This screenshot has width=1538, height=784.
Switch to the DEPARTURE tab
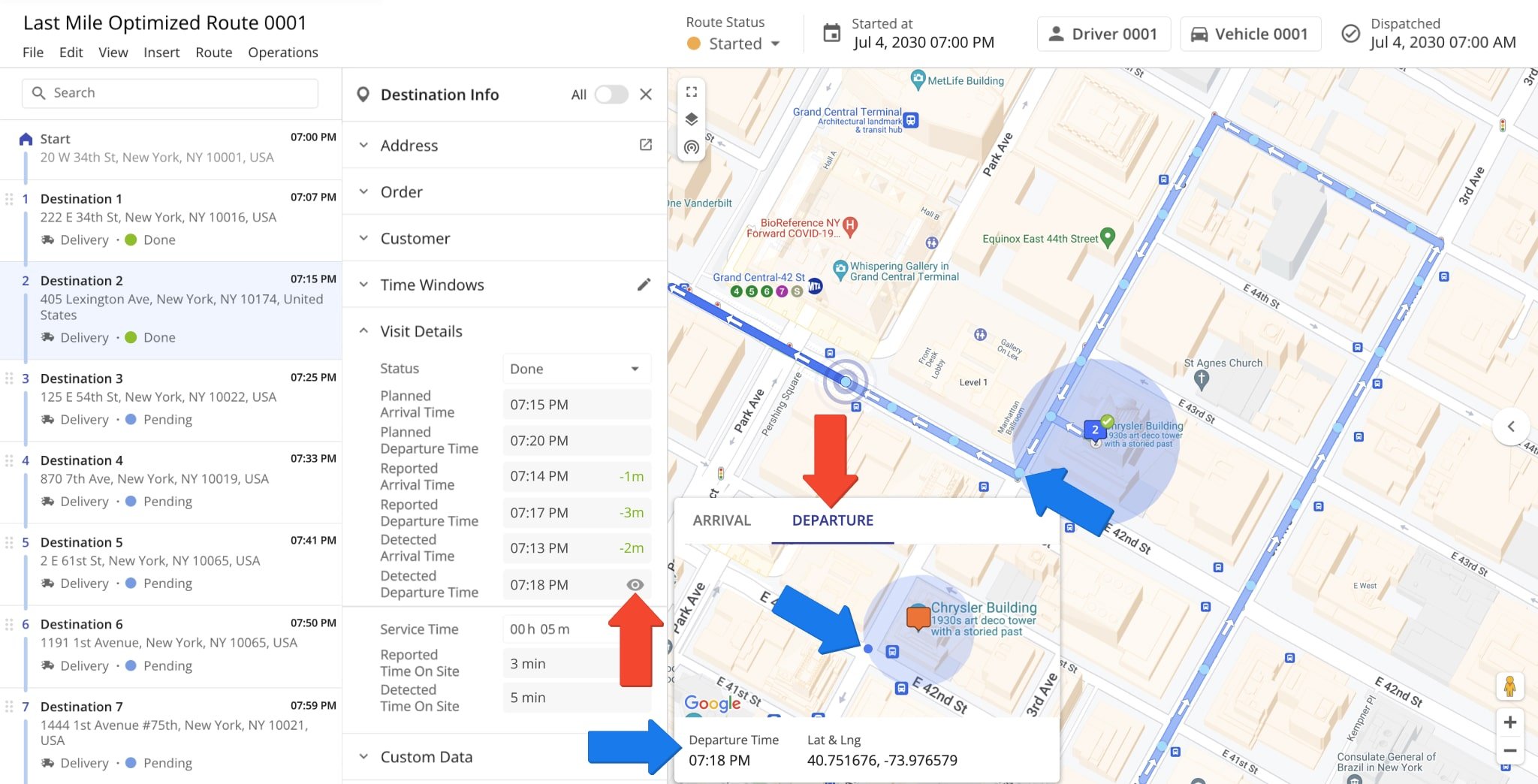833,520
